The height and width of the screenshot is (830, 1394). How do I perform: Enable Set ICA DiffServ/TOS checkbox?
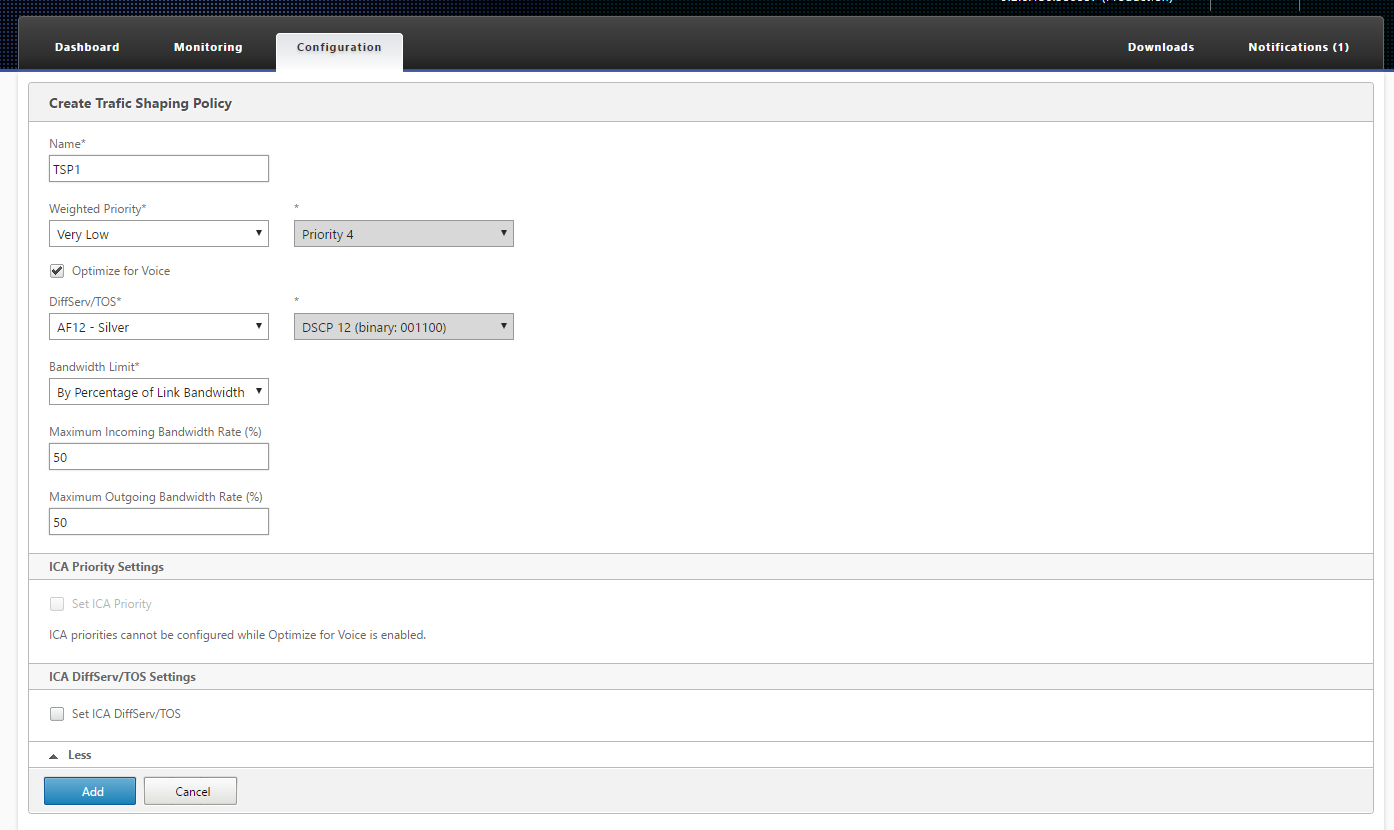(x=57, y=714)
